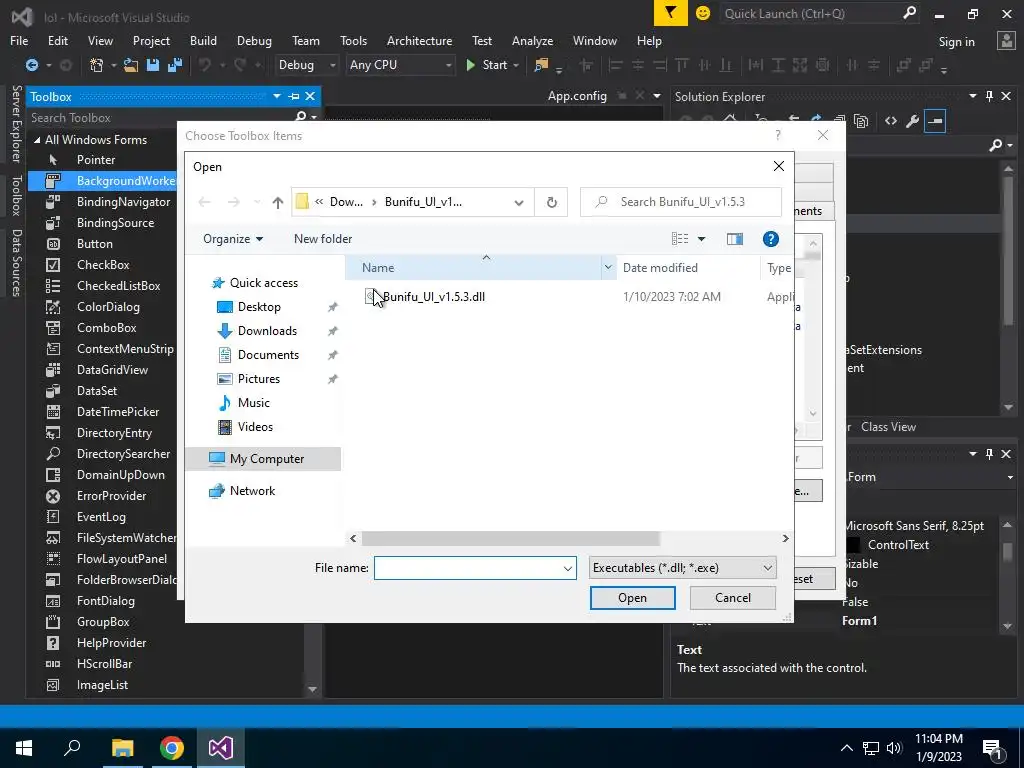Viewport: 1024px width, 768px height.
Task: Go to Downloads in navigation pane
Action: pos(266,331)
